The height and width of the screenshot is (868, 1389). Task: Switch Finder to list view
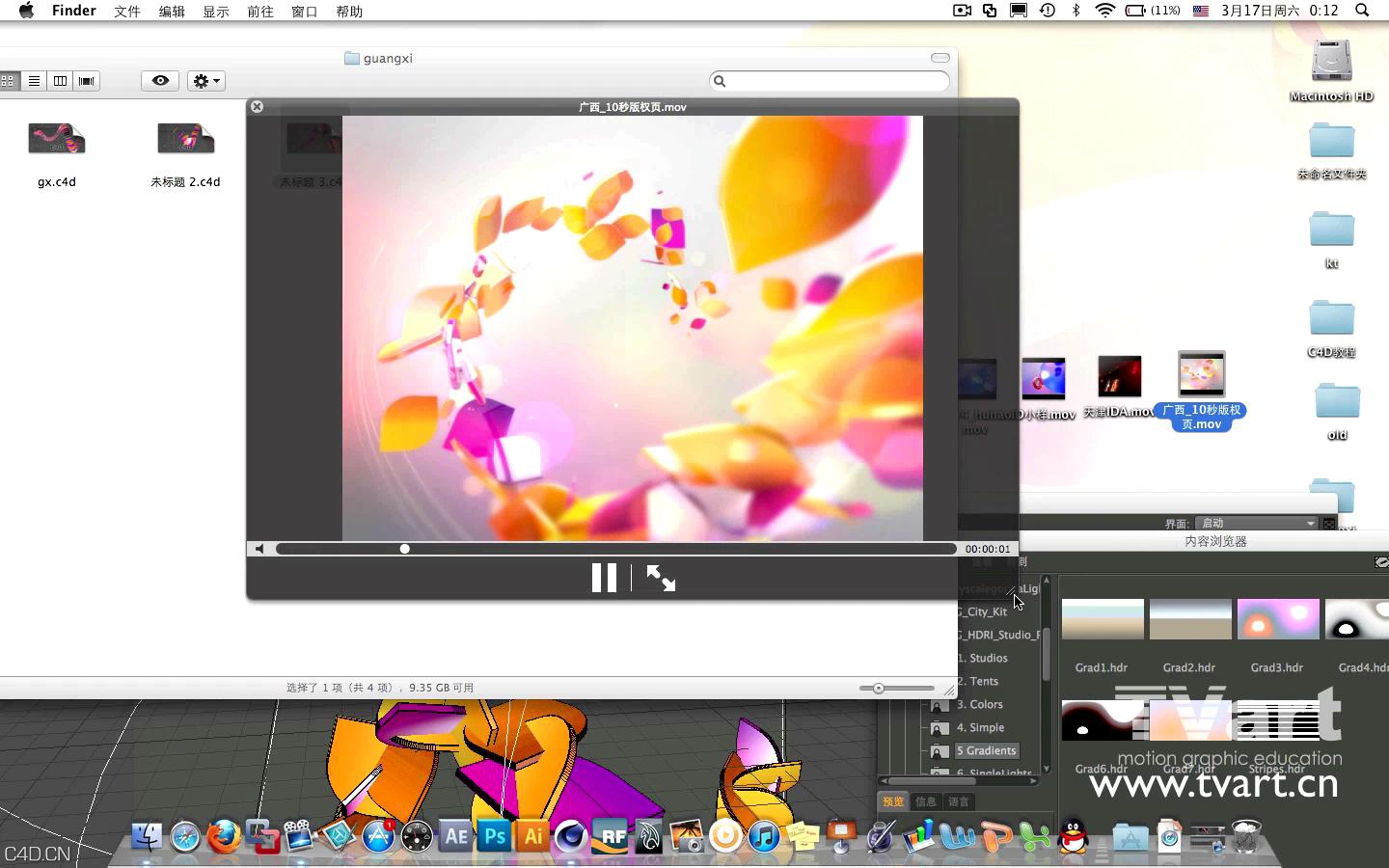(34, 81)
